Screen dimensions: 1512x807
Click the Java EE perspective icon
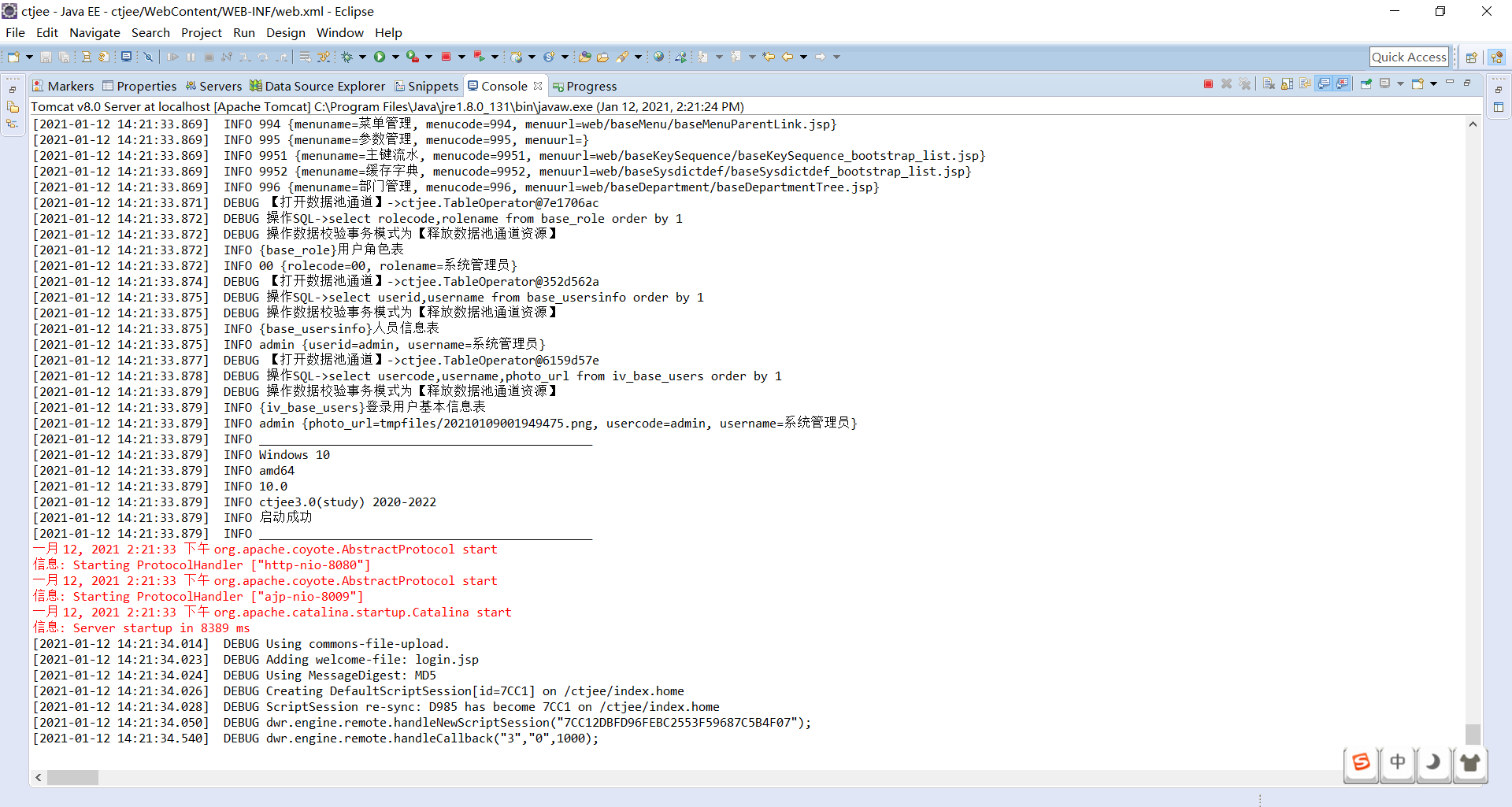click(1497, 57)
